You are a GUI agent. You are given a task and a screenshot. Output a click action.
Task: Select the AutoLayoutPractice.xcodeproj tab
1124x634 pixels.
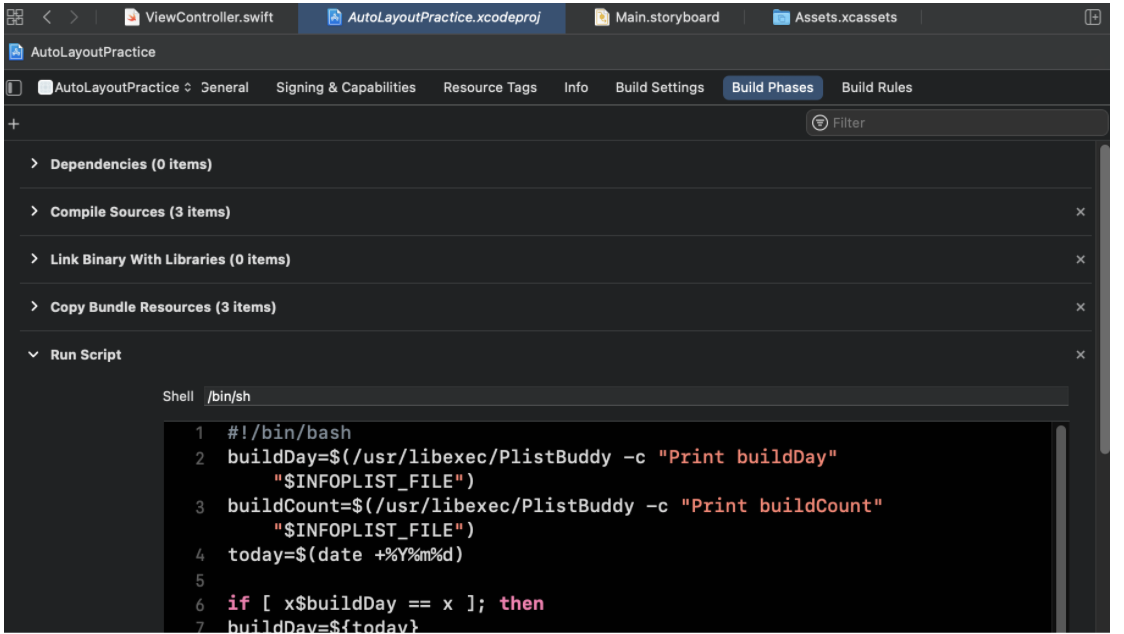point(433,17)
